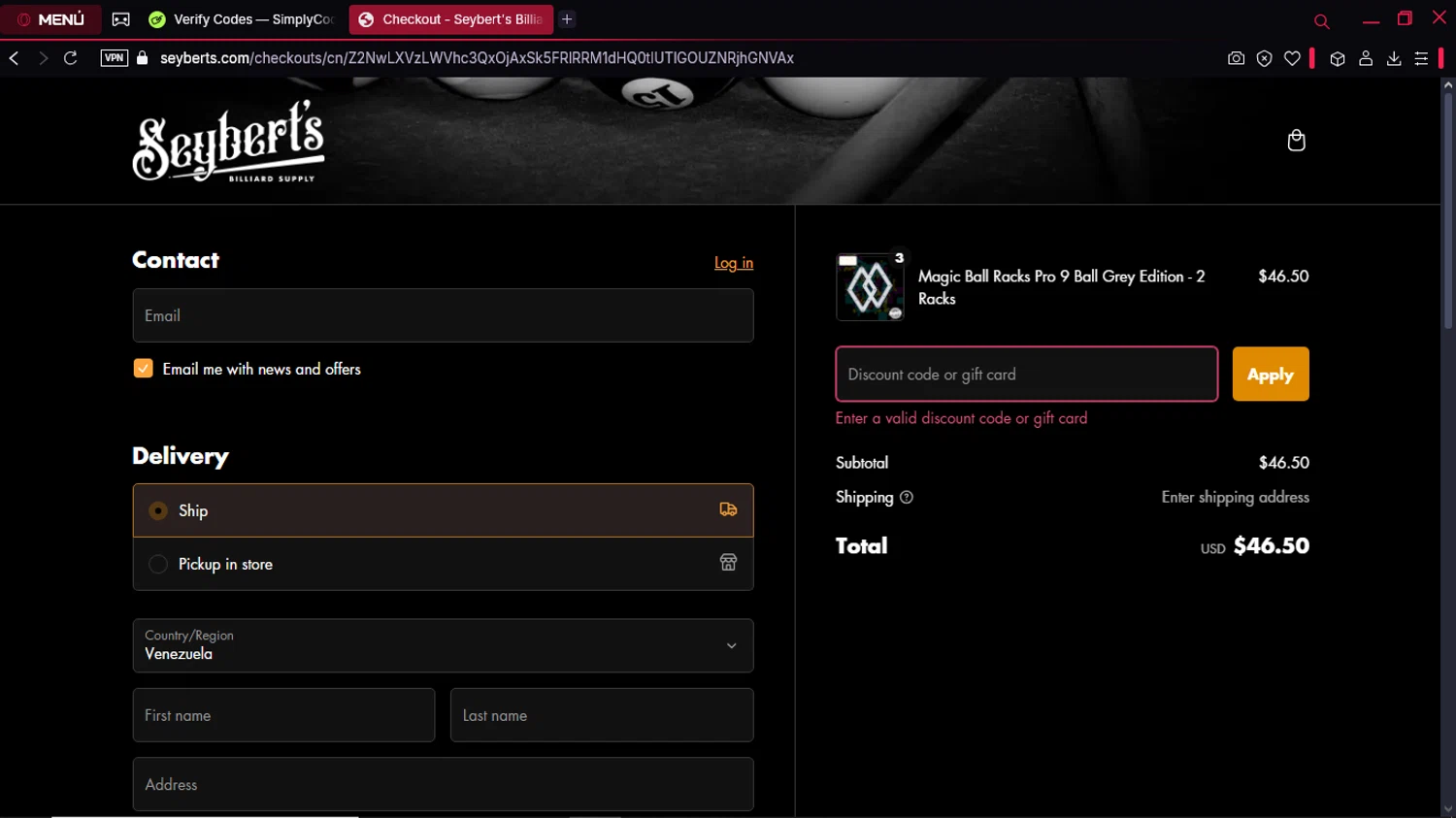Open the extensions cube icon
This screenshot has width=1456, height=818.
1338,58
